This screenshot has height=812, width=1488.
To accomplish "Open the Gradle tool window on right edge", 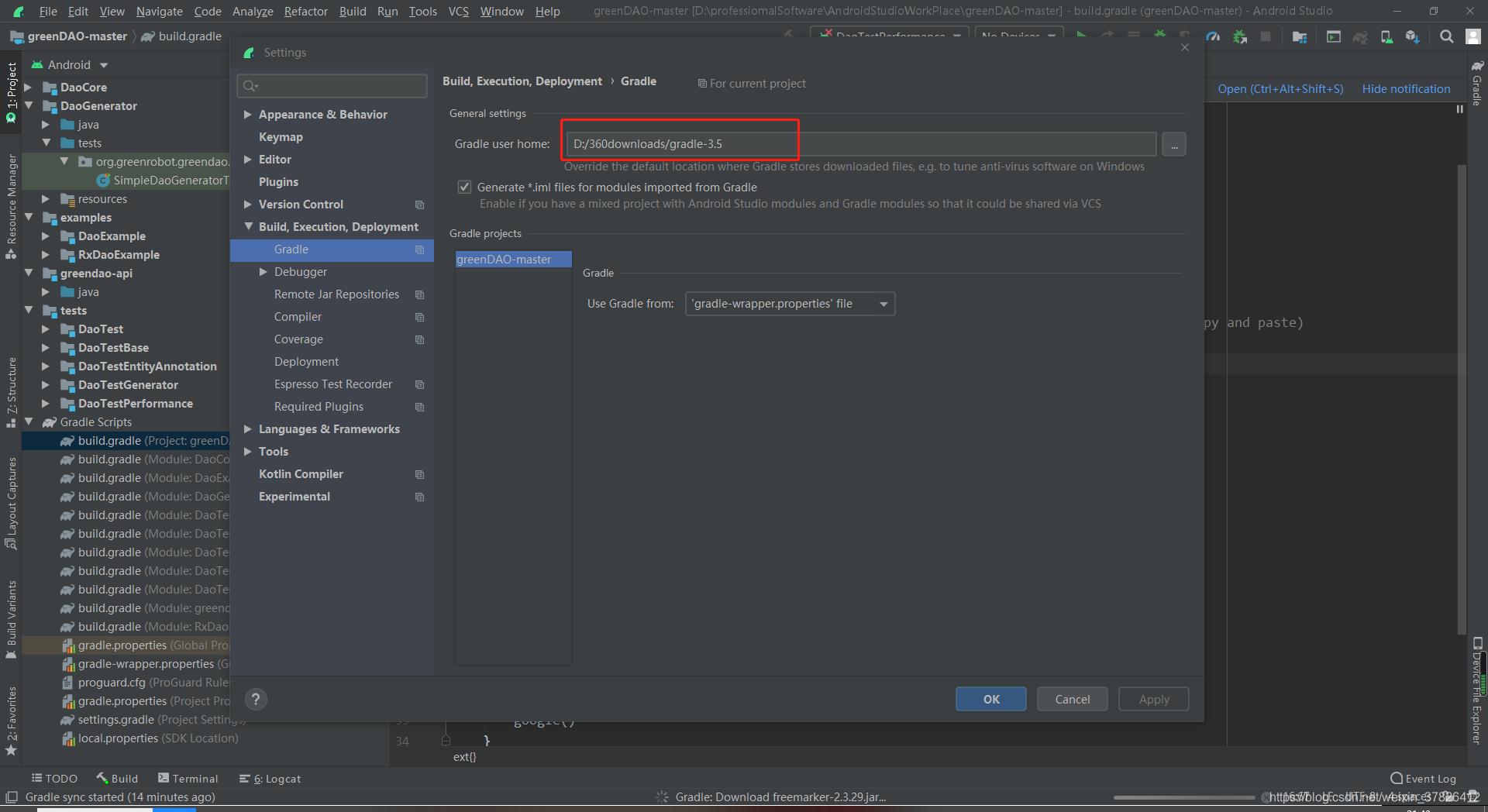I will coord(1478,83).
